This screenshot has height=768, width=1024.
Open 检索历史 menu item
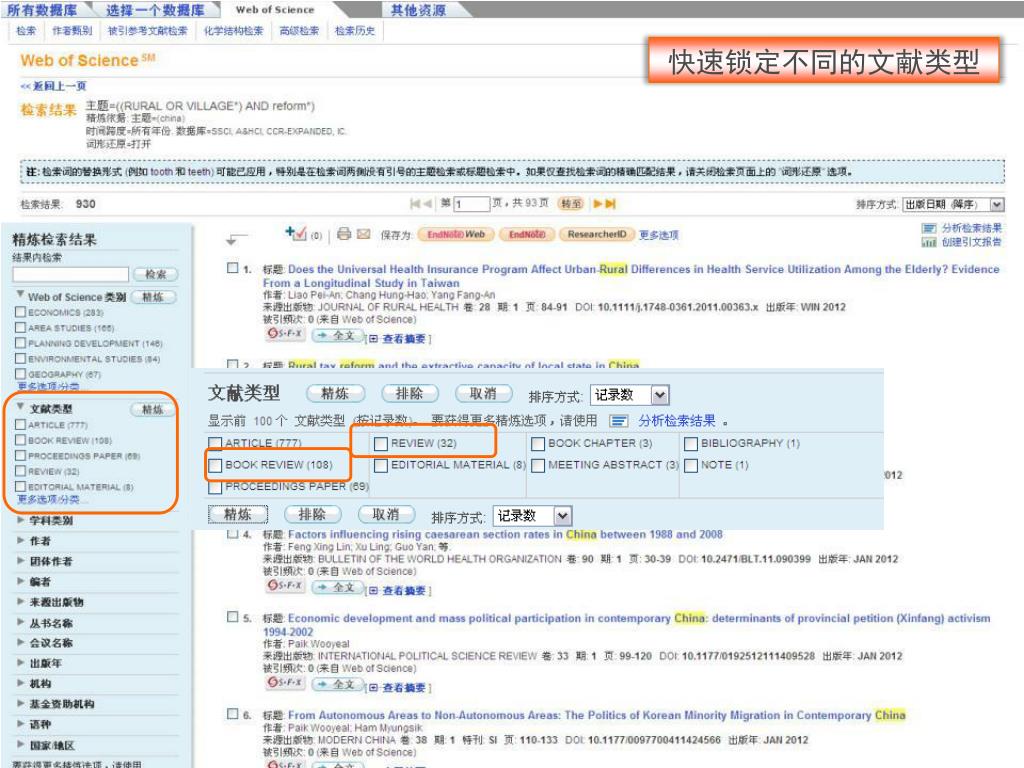click(355, 31)
